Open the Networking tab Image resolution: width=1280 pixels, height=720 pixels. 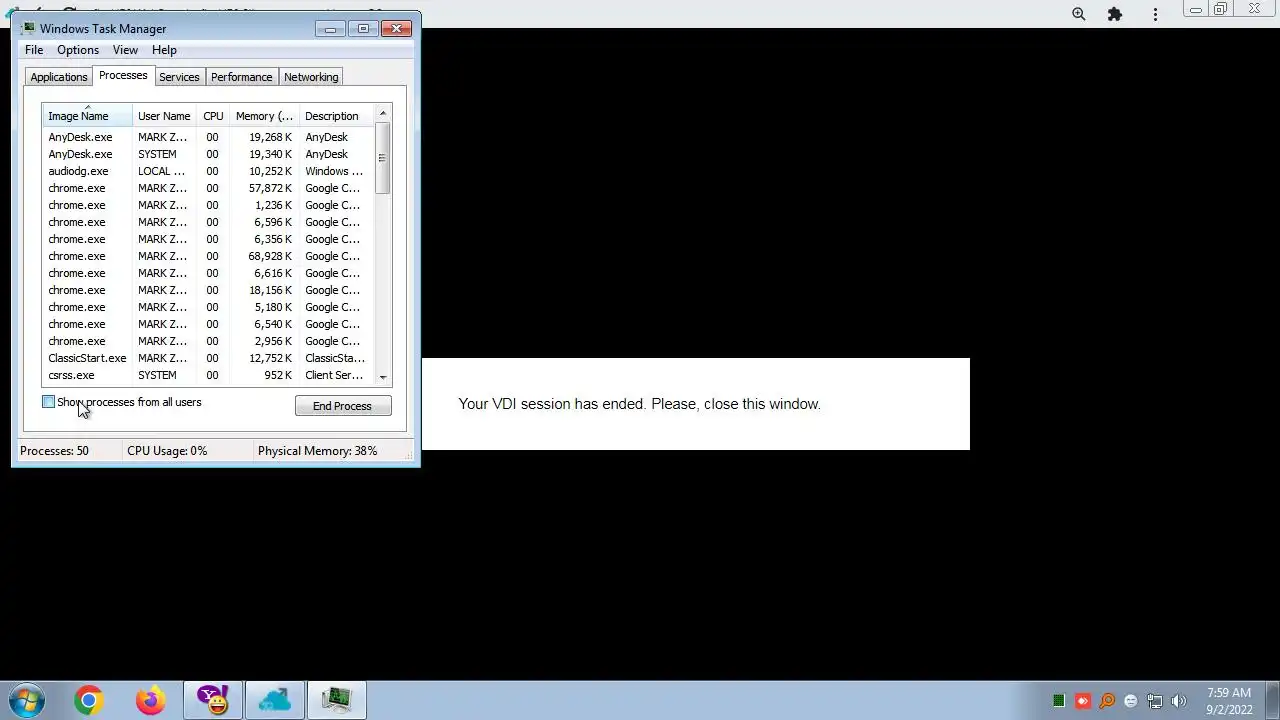311,77
